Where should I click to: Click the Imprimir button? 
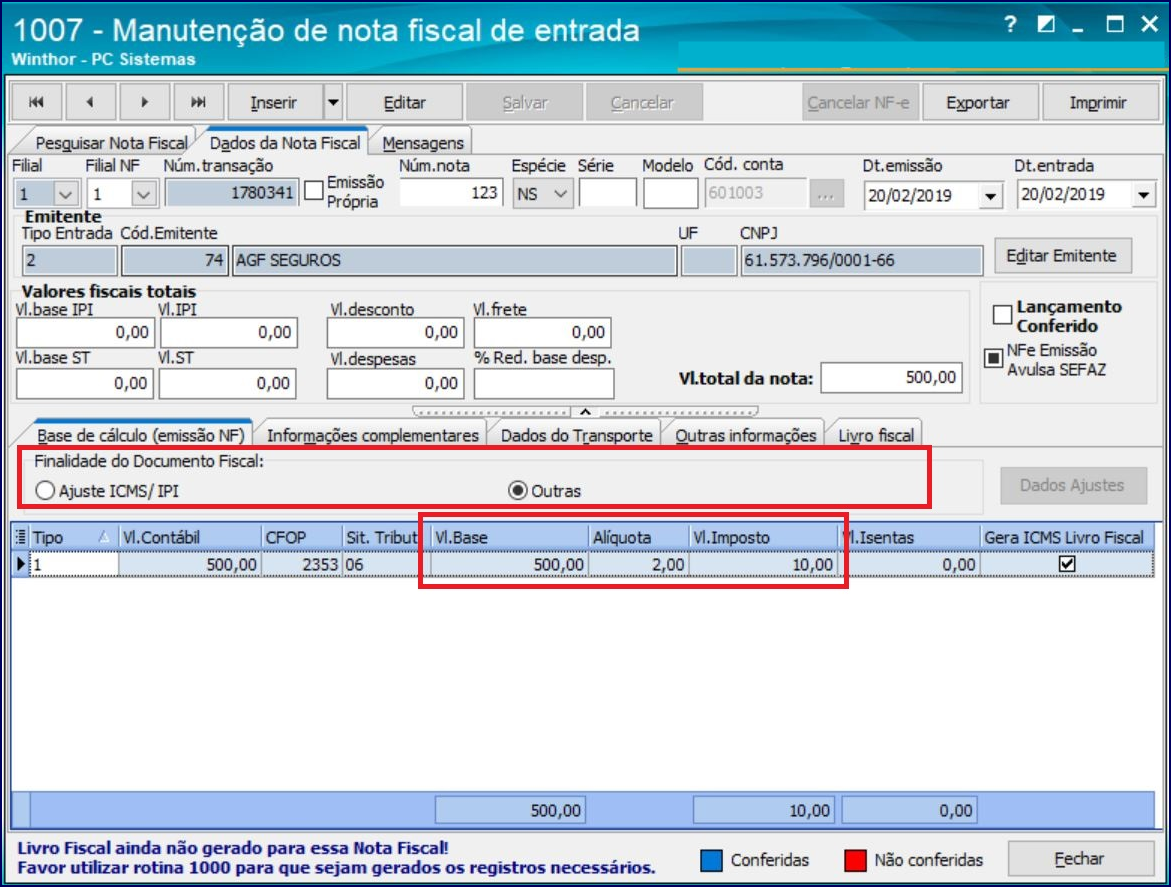[1098, 102]
